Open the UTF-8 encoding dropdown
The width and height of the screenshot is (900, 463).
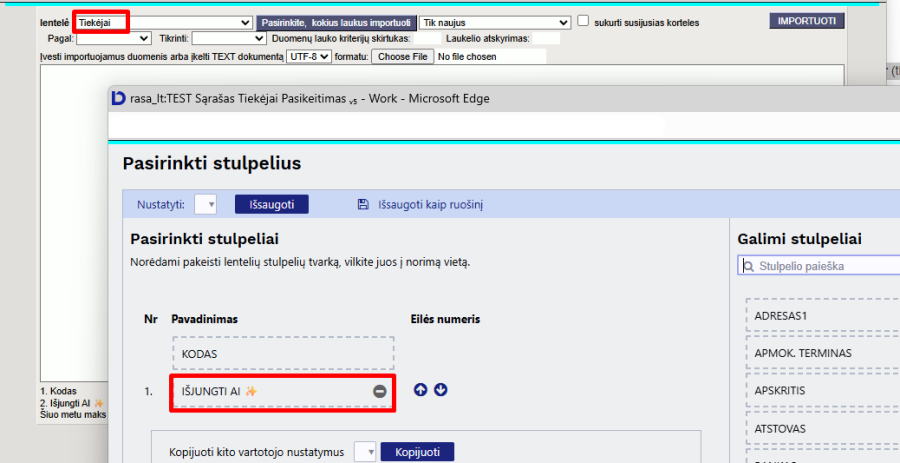tap(308, 57)
